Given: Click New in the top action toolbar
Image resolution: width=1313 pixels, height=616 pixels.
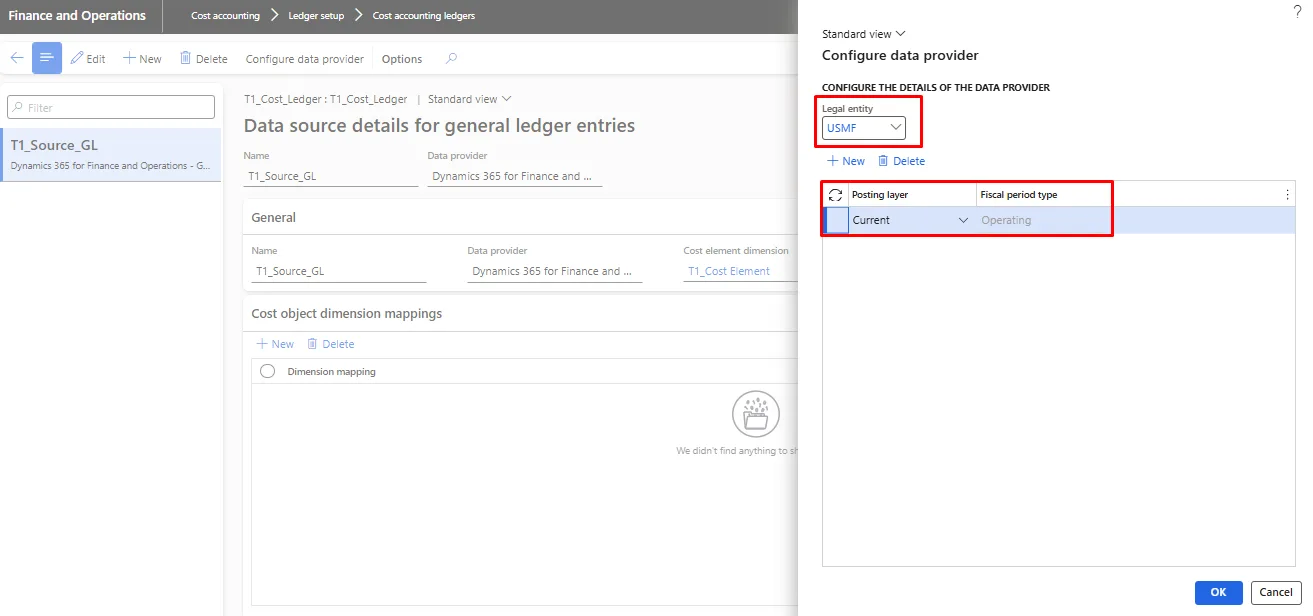Looking at the screenshot, I should pyautogui.click(x=142, y=59).
